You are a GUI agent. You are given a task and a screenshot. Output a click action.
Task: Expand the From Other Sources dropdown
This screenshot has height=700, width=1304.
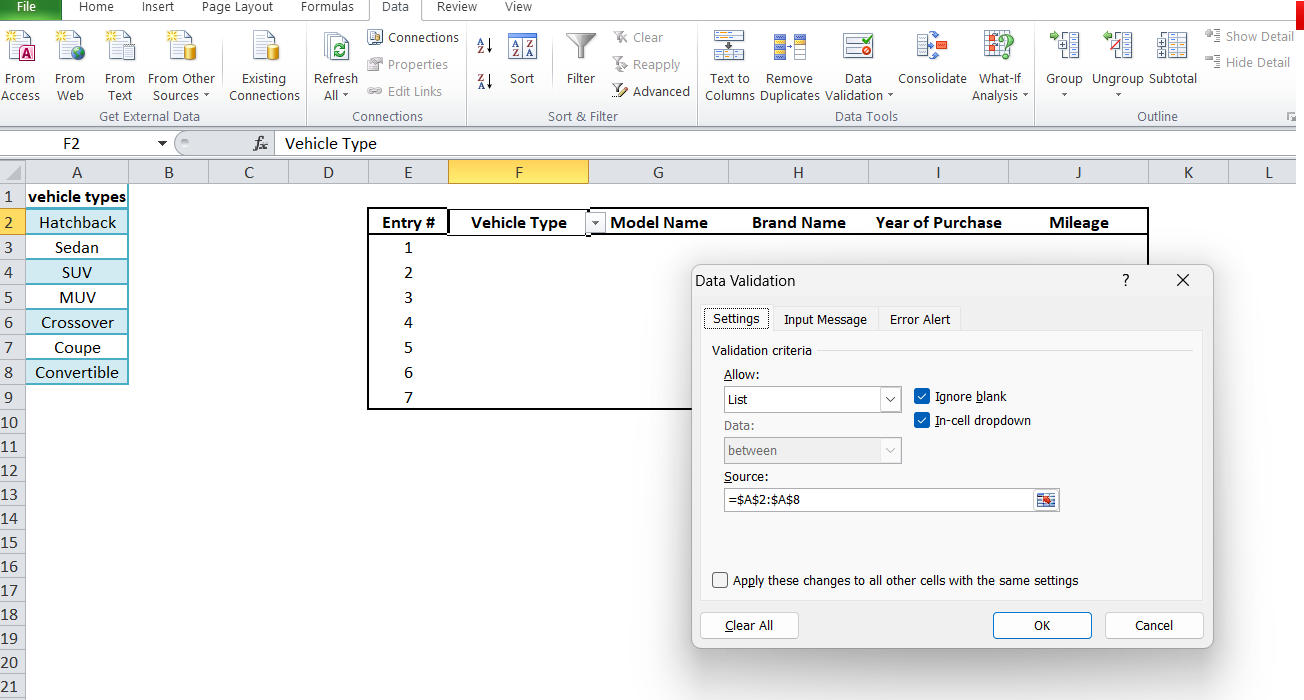206,96
